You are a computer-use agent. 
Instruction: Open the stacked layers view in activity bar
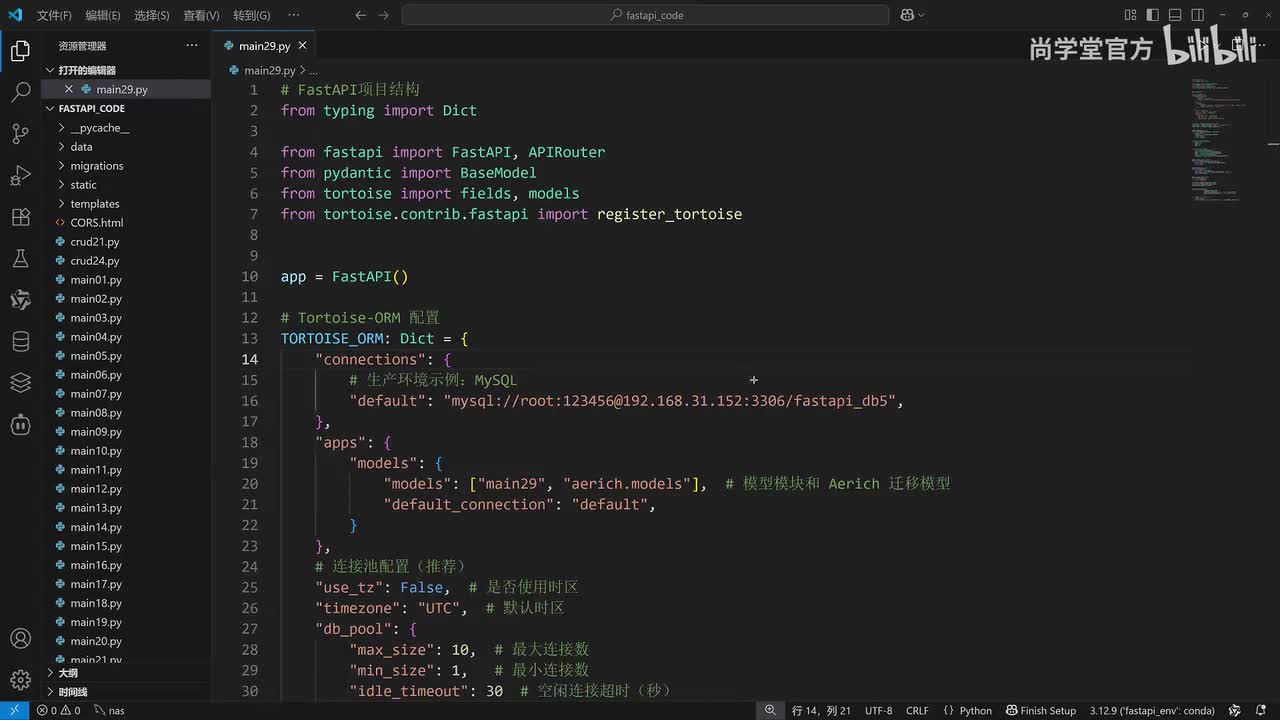20,383
